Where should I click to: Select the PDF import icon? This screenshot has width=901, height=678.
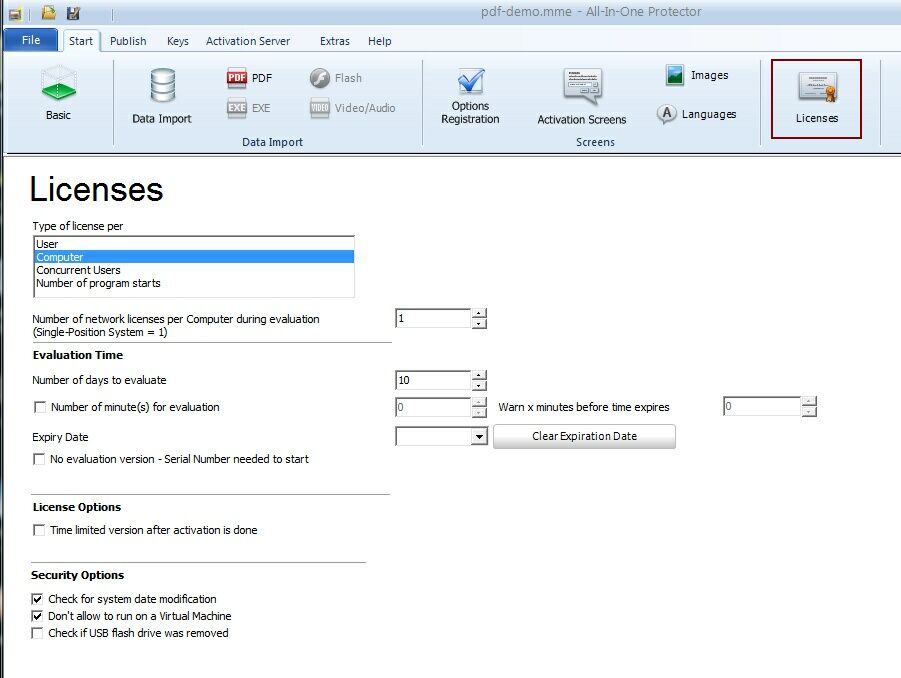pyautogui.click(x=237, y=78)
